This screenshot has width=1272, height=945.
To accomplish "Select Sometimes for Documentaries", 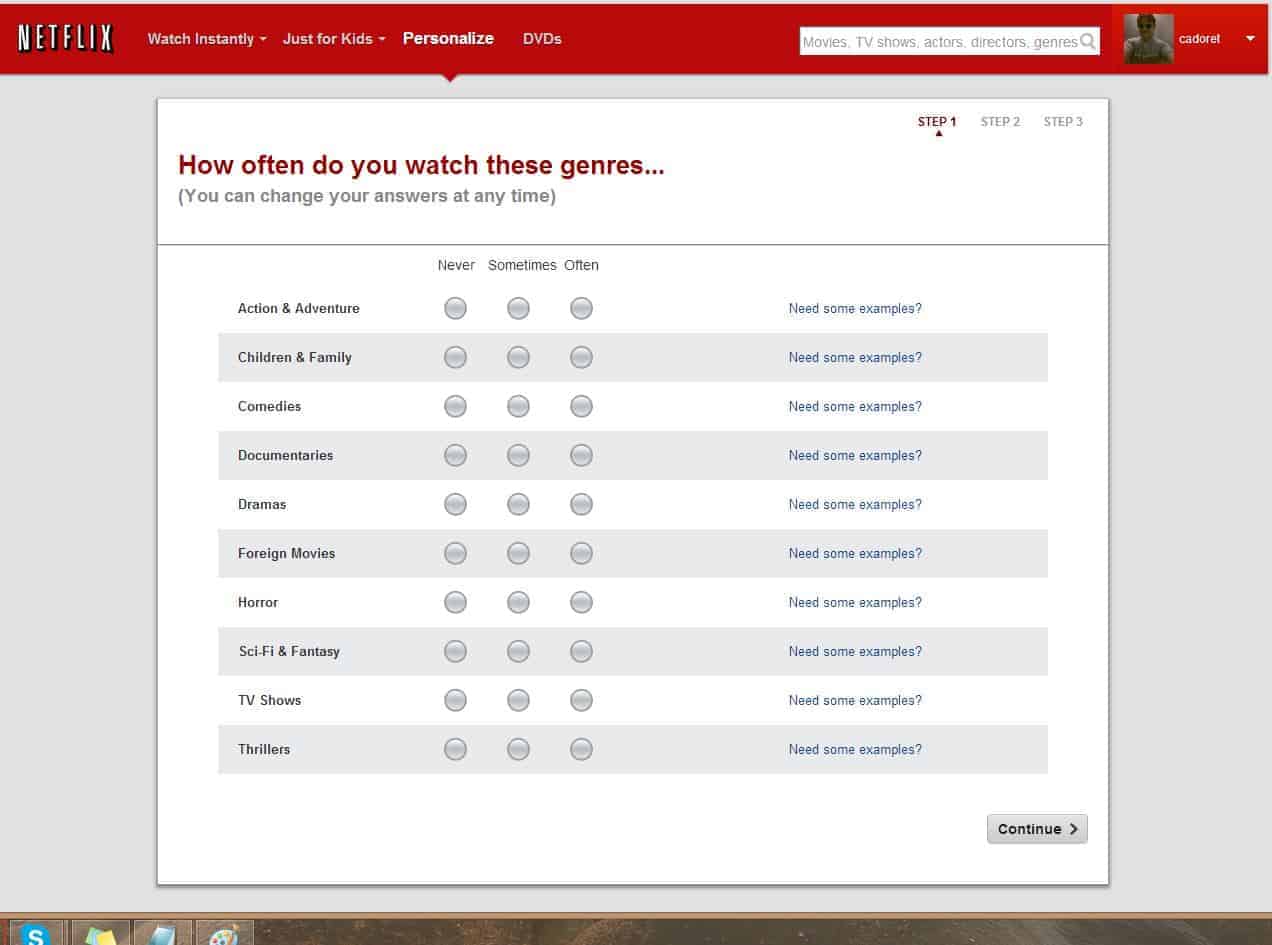I will (x=518, y=455).
